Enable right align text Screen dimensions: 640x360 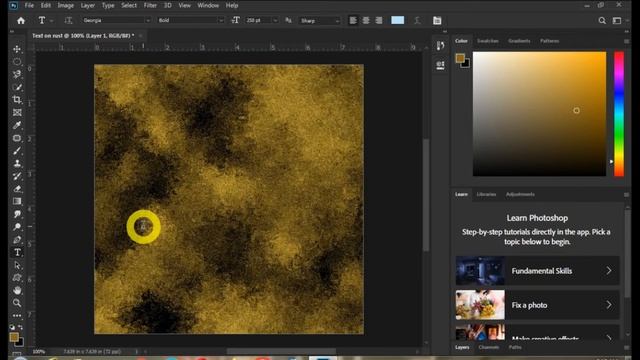click(379, 20)
